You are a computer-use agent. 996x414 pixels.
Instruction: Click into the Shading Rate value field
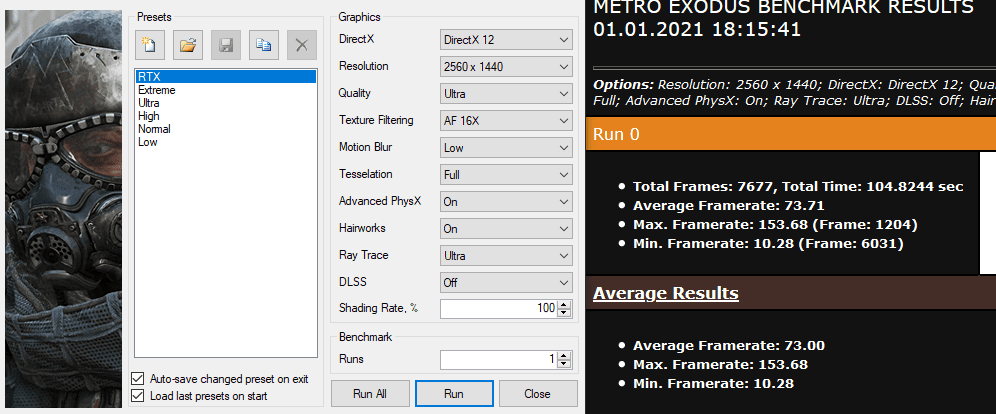499,309
